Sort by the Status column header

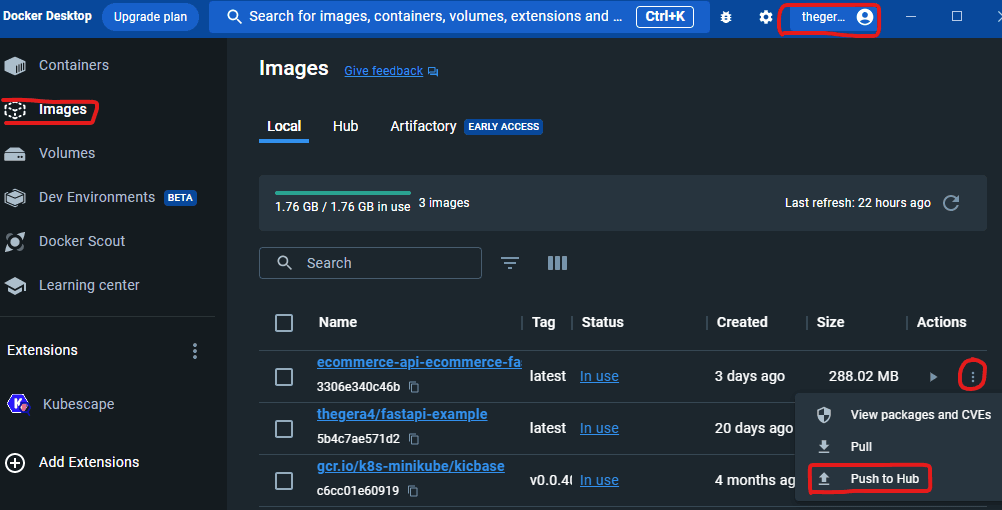pyautogui.click(x=602, y=323)
